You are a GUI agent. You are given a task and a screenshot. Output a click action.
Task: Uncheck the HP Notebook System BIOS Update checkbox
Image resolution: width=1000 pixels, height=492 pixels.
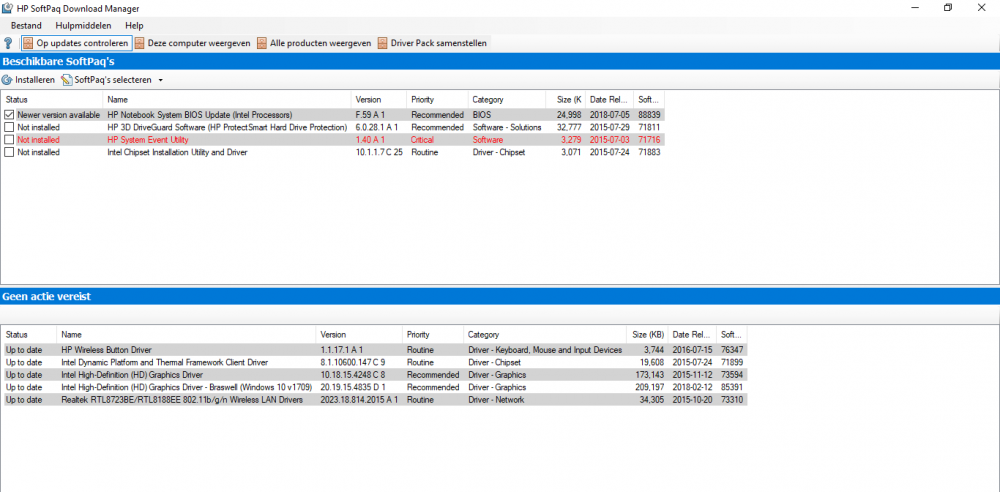tap(9, 115)
